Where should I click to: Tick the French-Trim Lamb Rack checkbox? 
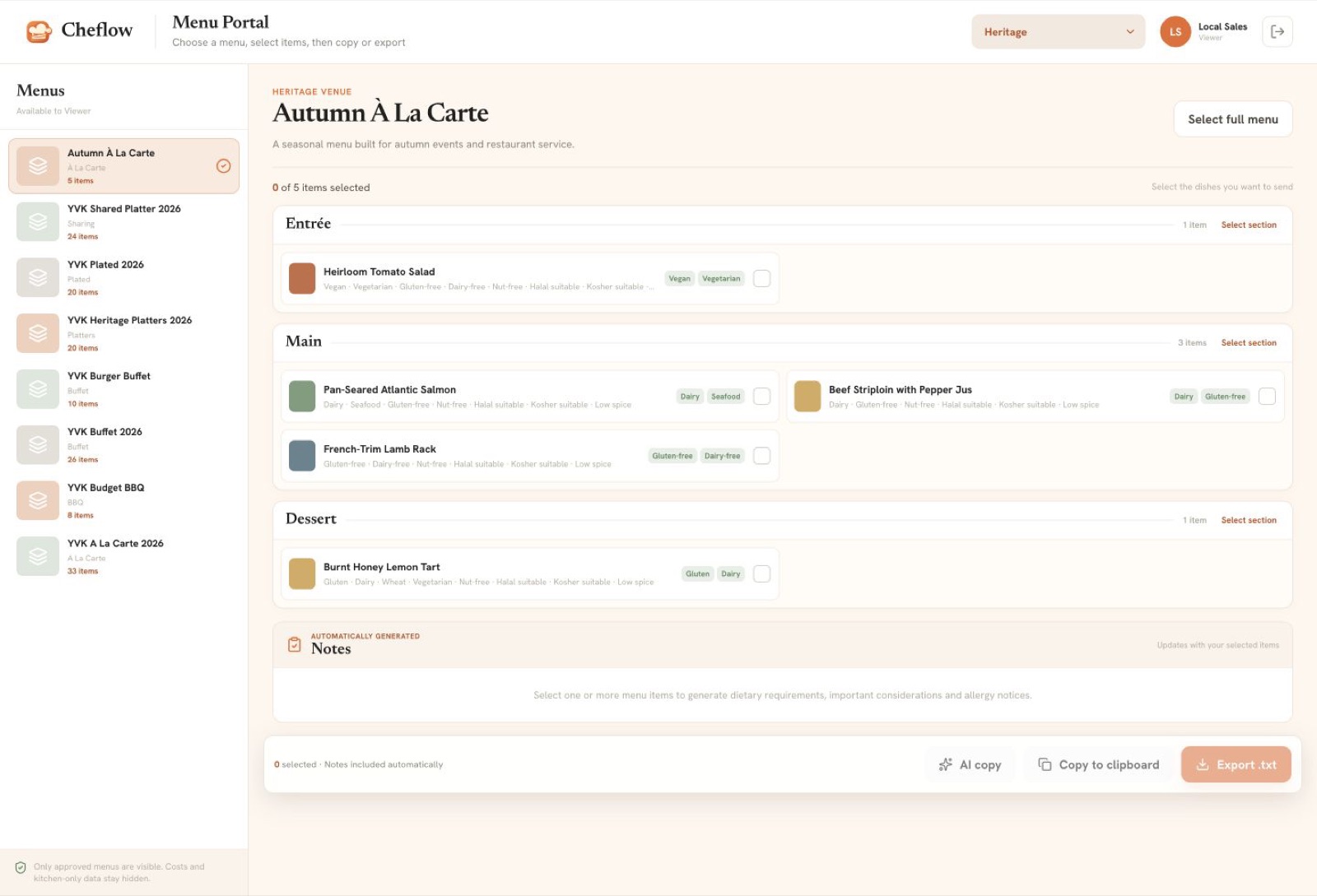click(x=762, y=456)
